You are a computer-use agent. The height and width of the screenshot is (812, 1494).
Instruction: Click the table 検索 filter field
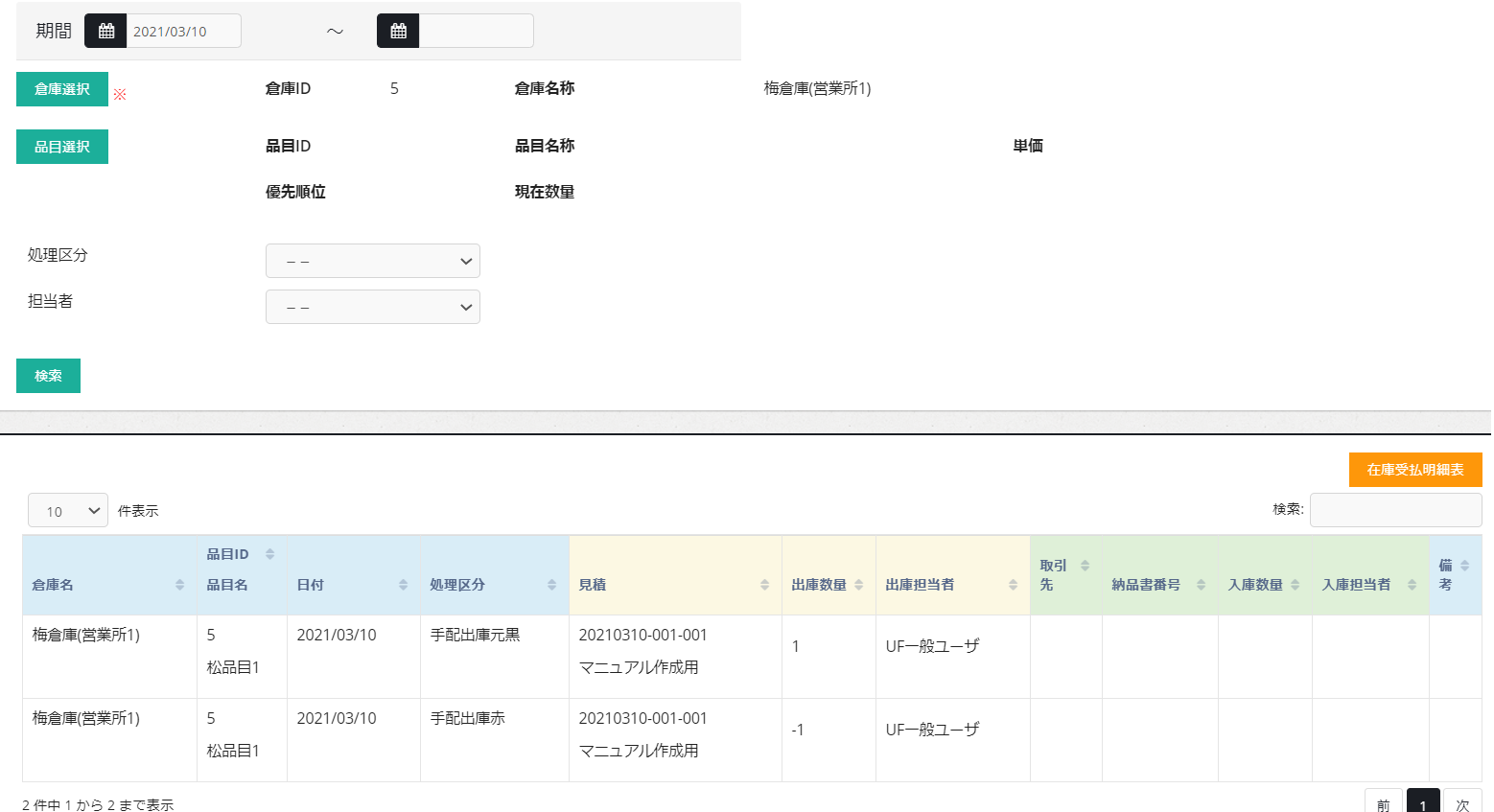click(x=1395, y=510)
